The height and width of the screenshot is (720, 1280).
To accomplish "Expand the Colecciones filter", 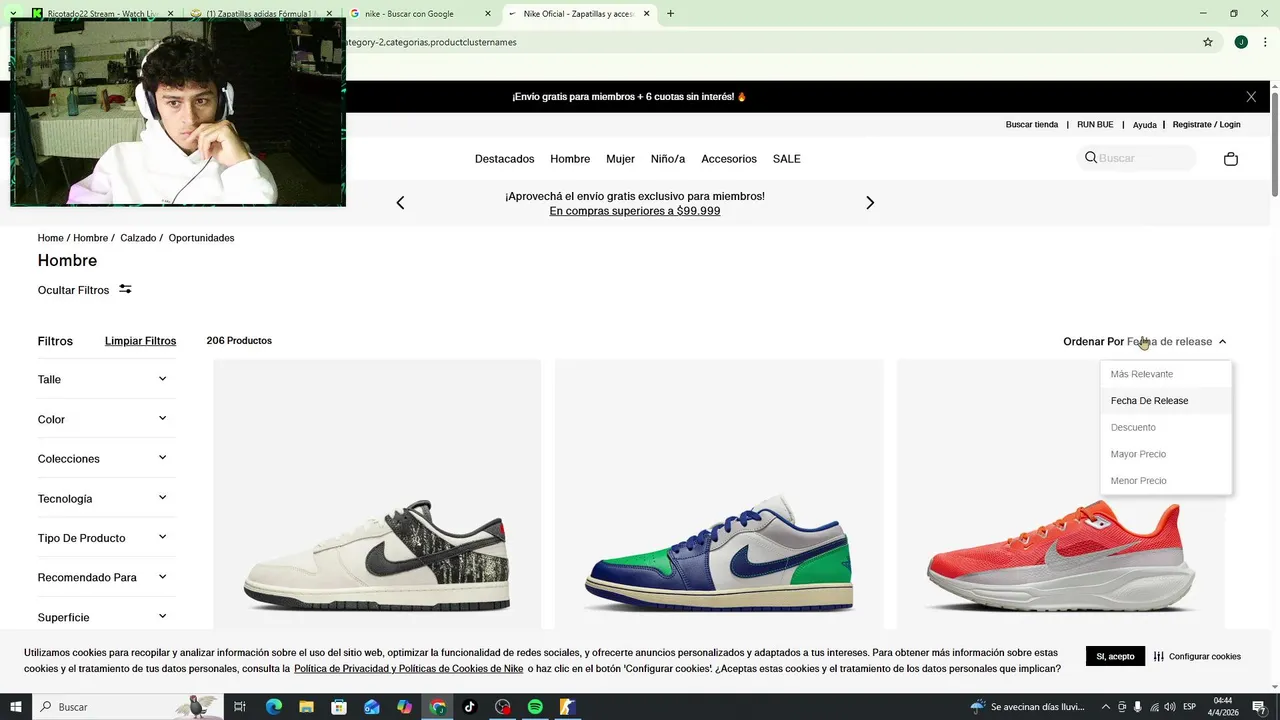I will pos(106,458).
